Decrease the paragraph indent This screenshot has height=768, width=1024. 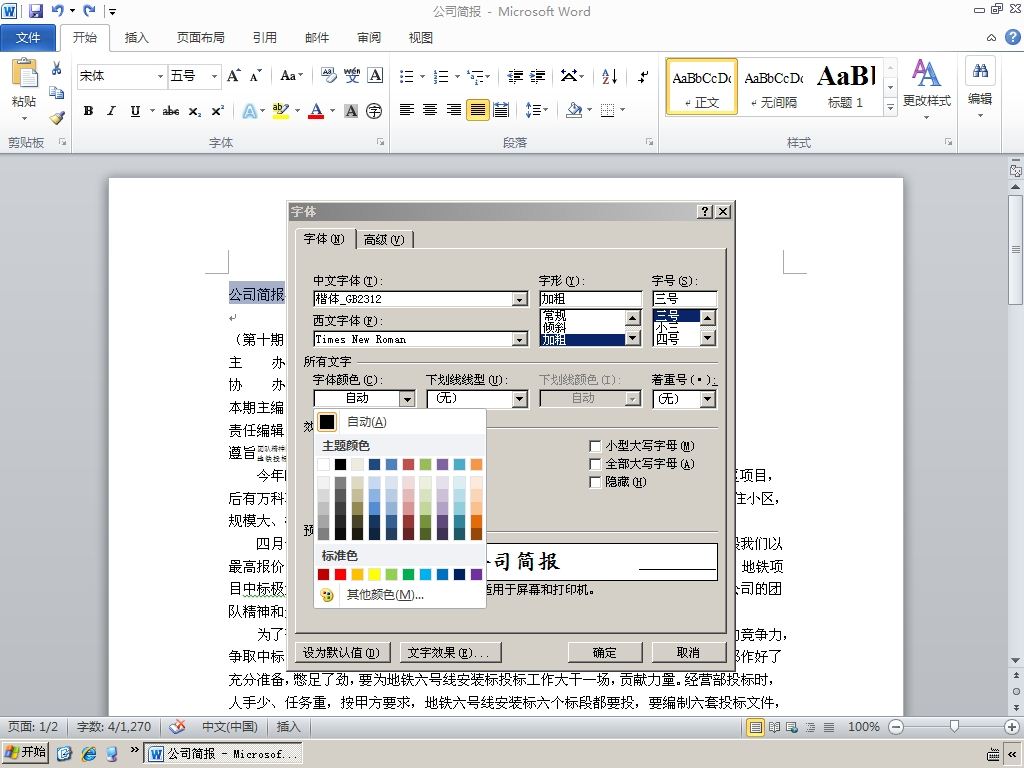click(515, 76)
